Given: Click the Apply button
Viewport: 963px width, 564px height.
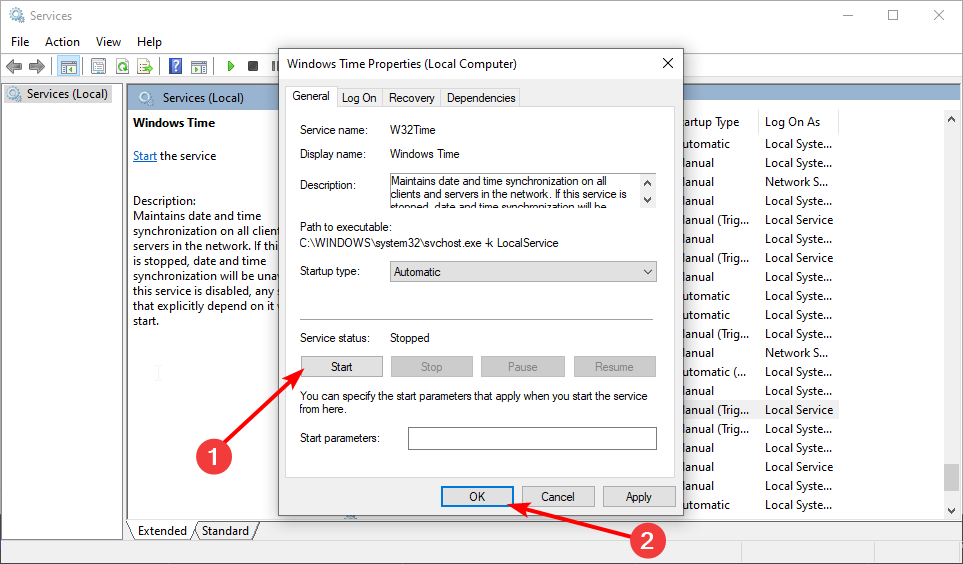Looking at the screenshot, I should (639, 496).
